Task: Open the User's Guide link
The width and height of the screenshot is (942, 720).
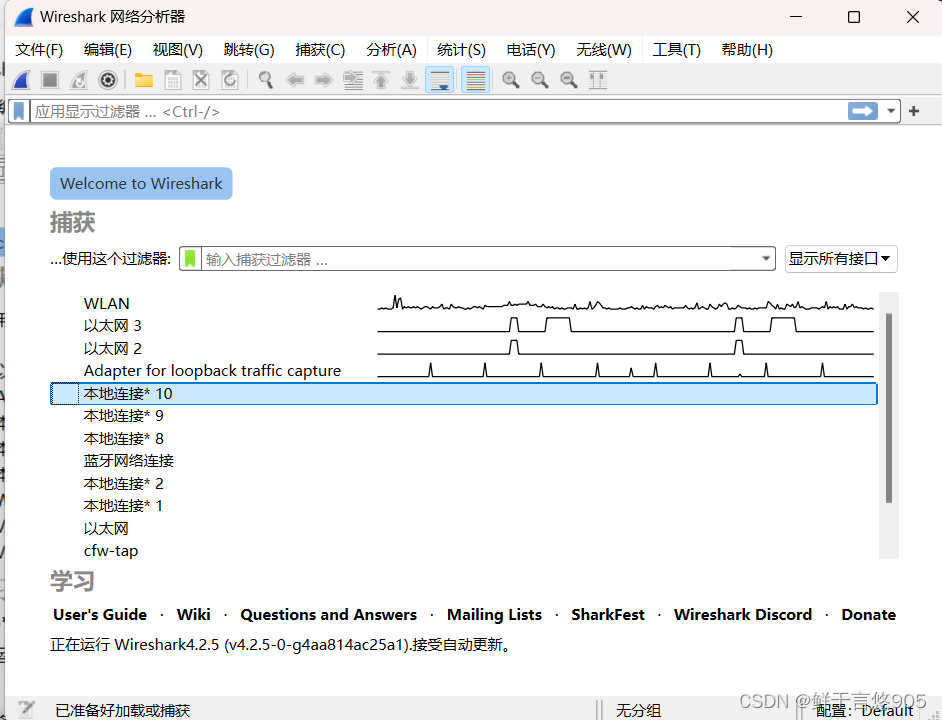Action: point(100,615)
